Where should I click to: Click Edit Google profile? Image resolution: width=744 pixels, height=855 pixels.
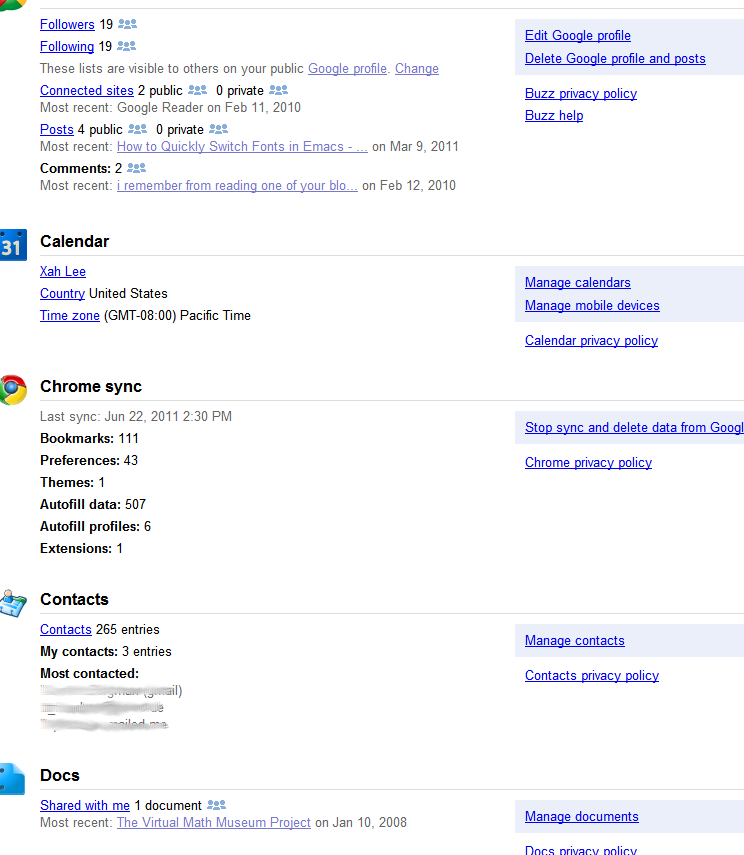click(578, 35)
